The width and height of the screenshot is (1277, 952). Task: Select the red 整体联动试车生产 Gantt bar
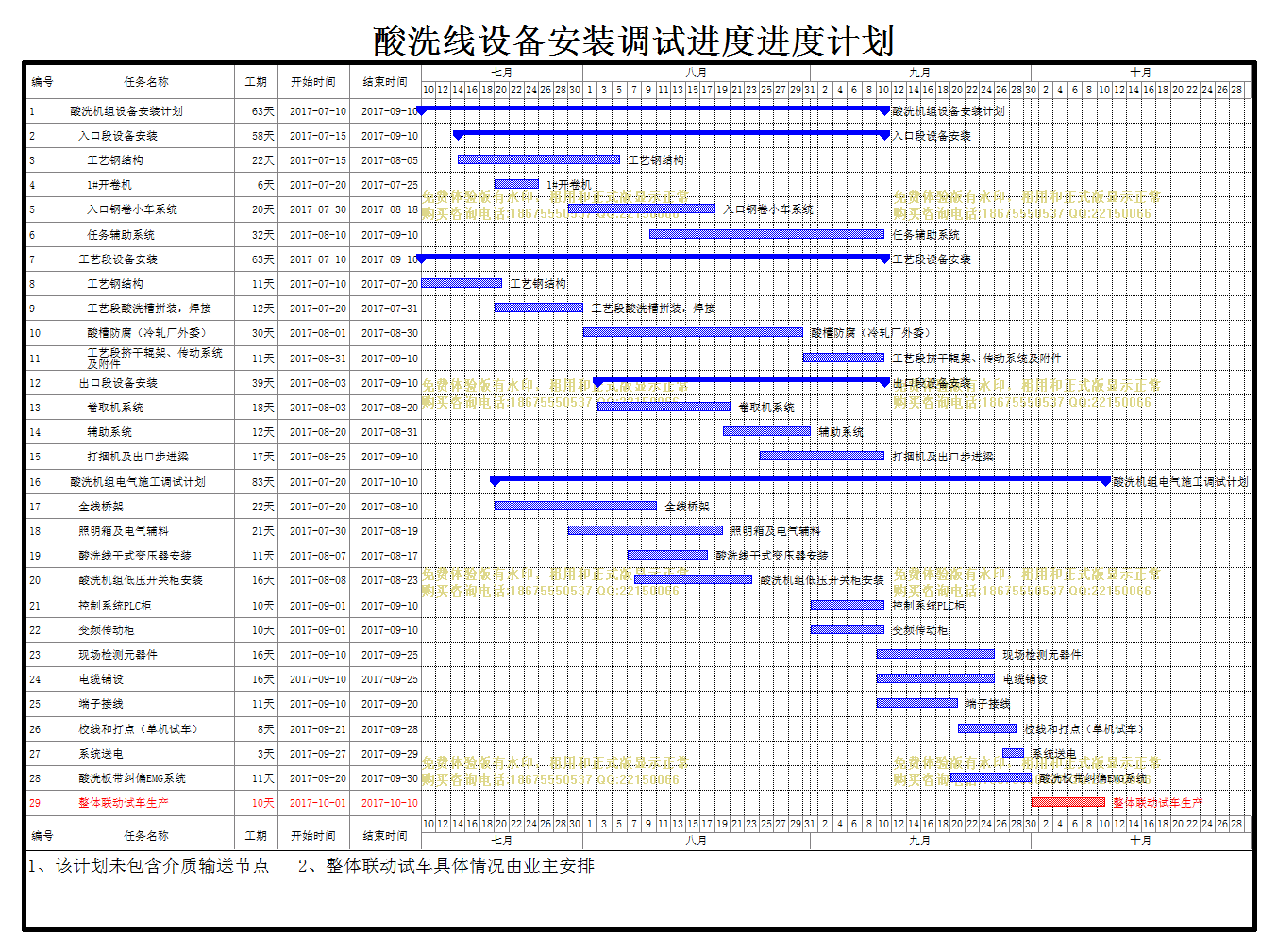[1068, 802]
